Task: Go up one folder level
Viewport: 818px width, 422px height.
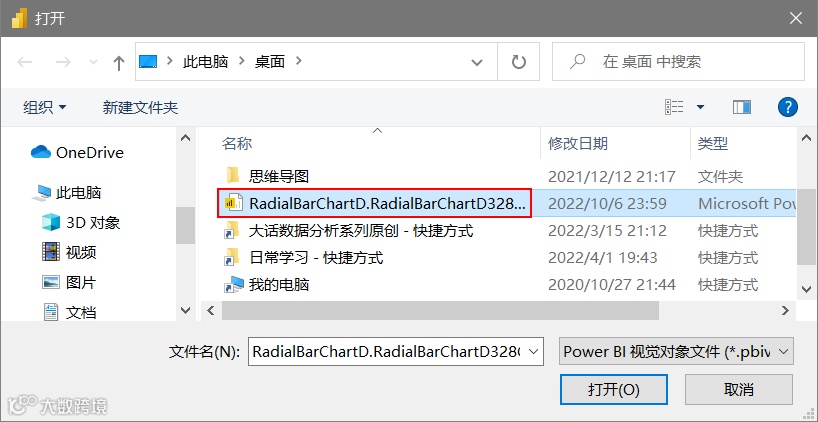Action: click(119, 63)
